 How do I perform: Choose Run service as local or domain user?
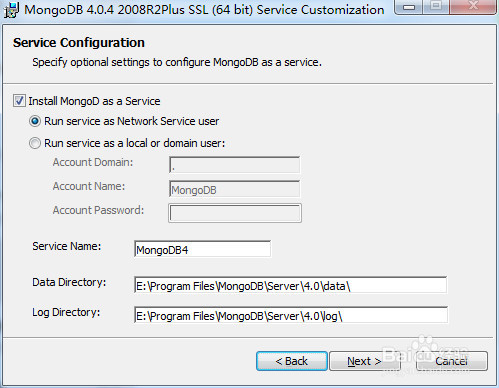click(35, 143)
